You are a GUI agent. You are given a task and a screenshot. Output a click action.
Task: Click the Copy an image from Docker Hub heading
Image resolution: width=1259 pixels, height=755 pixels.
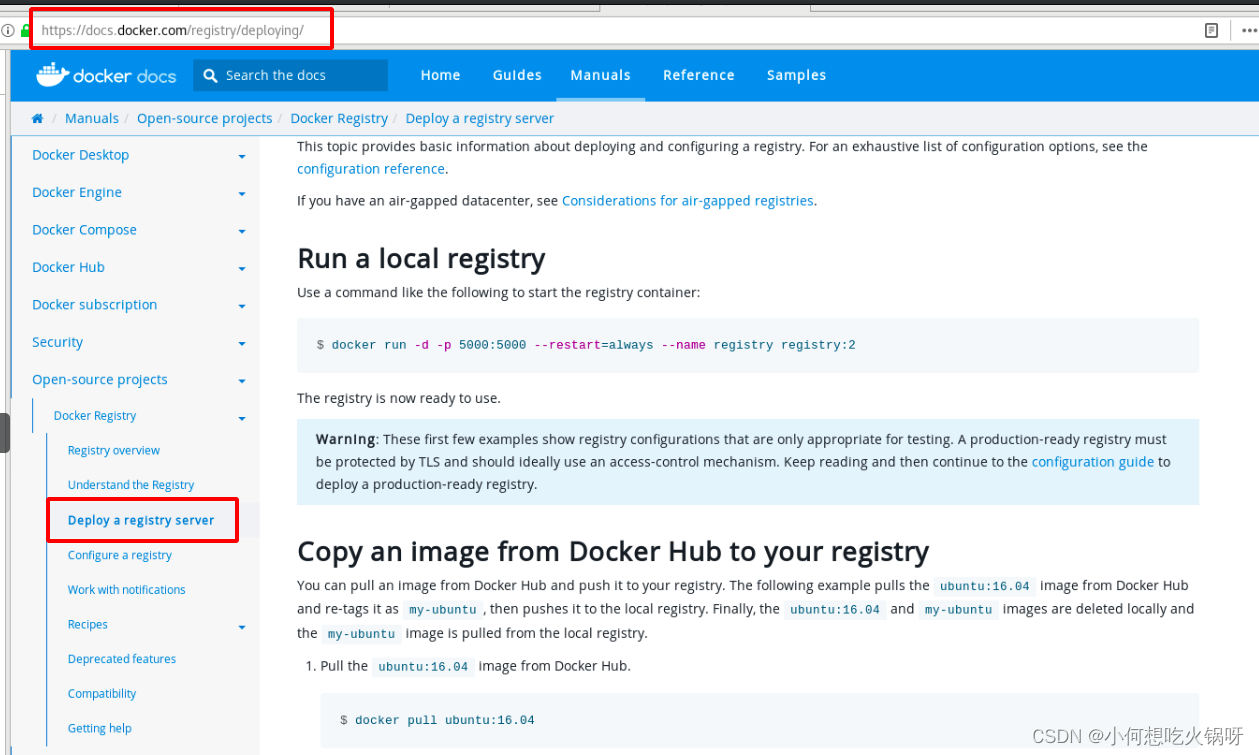(x=613, y=551)
